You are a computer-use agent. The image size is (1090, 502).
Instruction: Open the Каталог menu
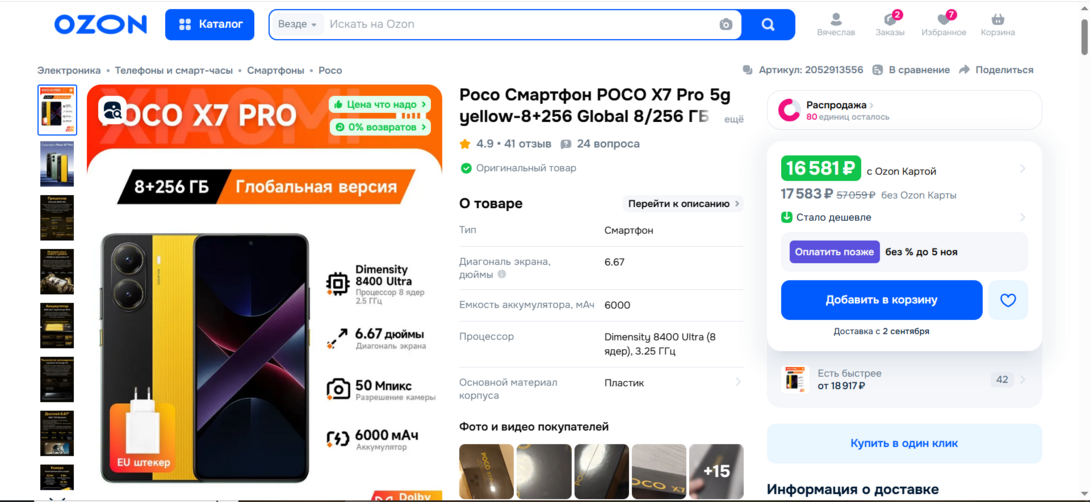point(209,25)
